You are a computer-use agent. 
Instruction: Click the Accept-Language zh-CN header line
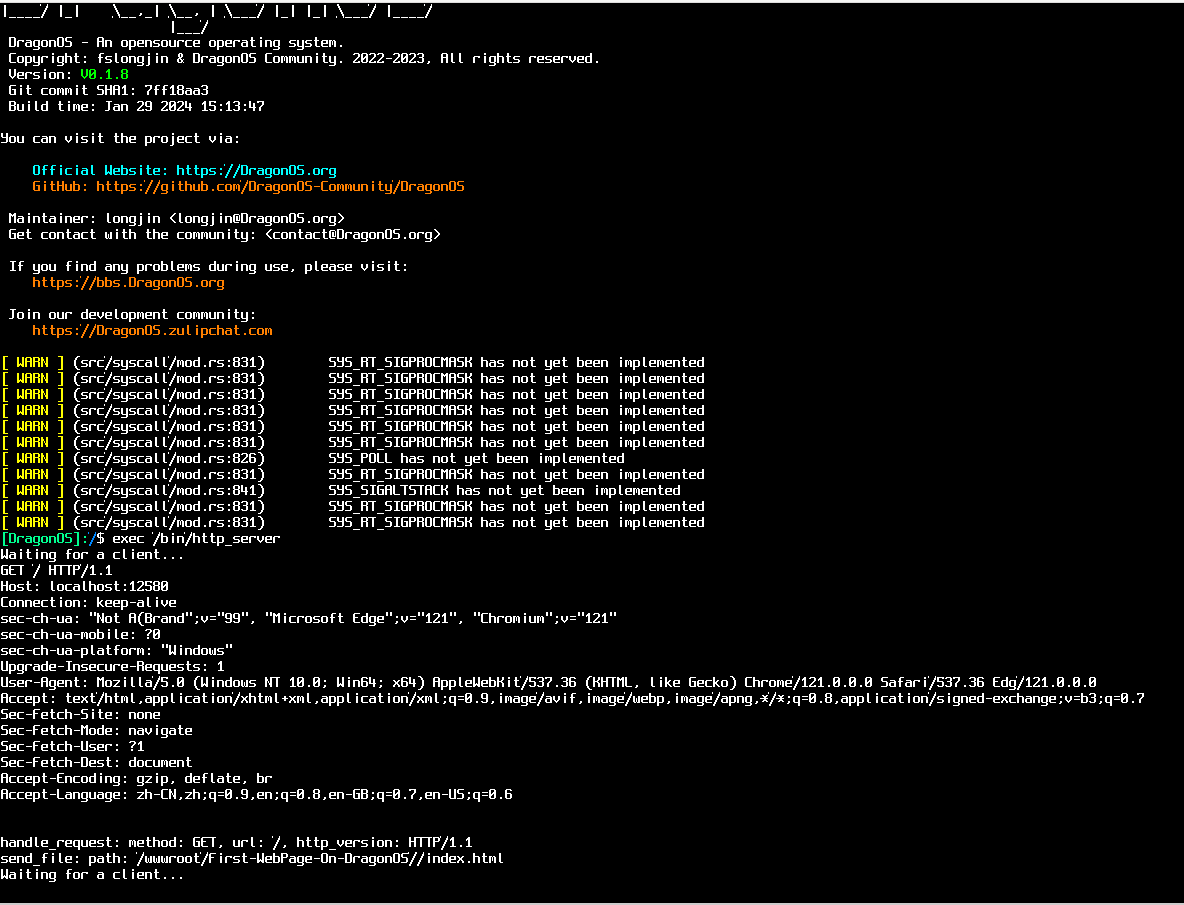pyautogui.click(x=256, y=795)
